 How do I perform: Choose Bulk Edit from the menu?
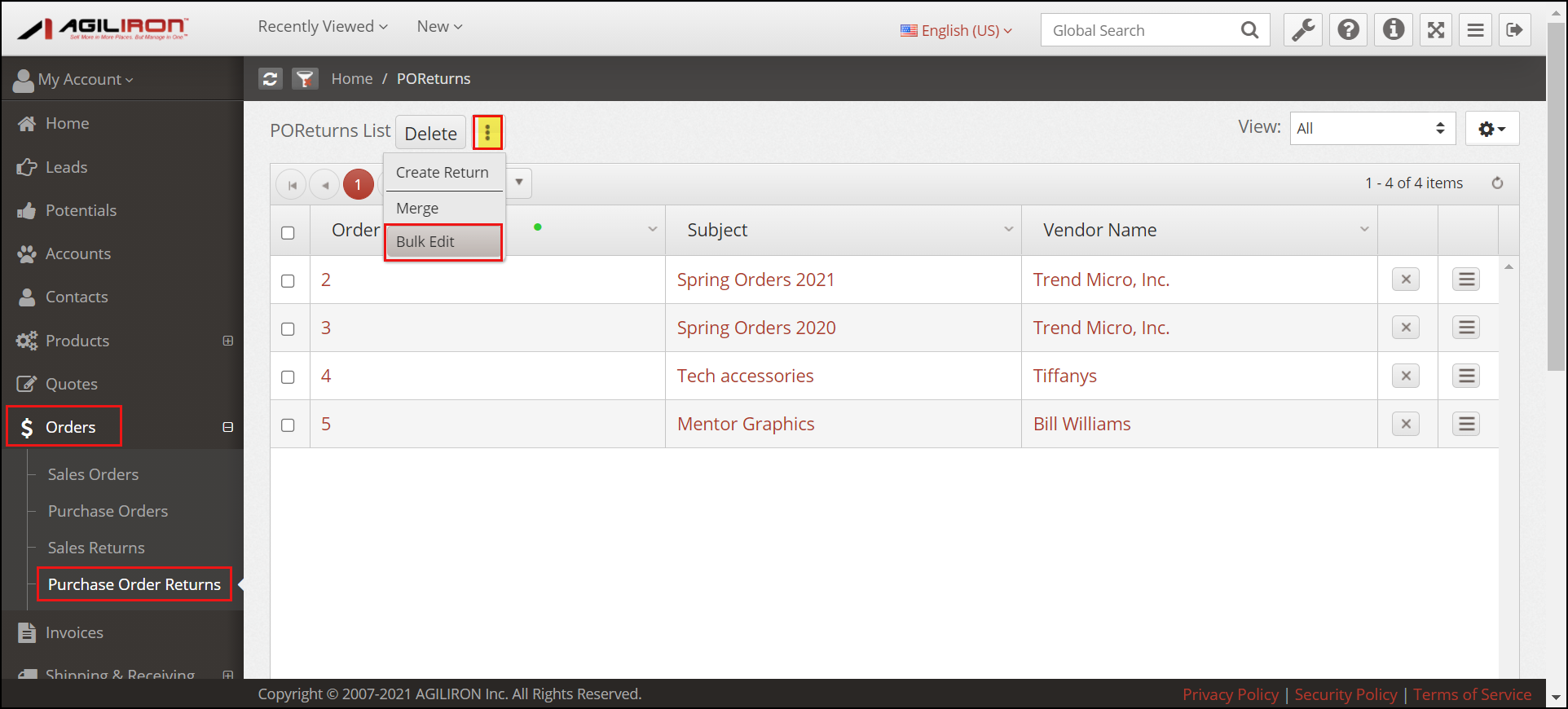[444, 242]
